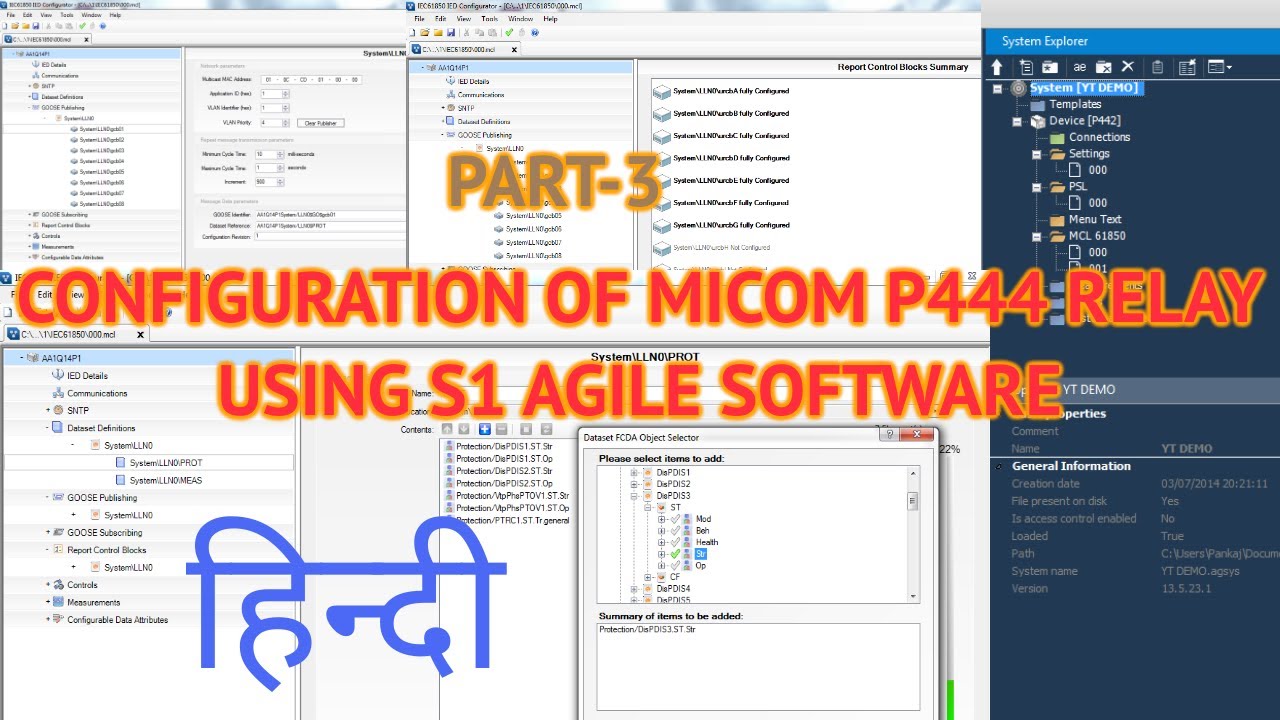Click the urcbG fully configured block icon
The height and width of the screenshot is (720, 1280).
(661, 226)
